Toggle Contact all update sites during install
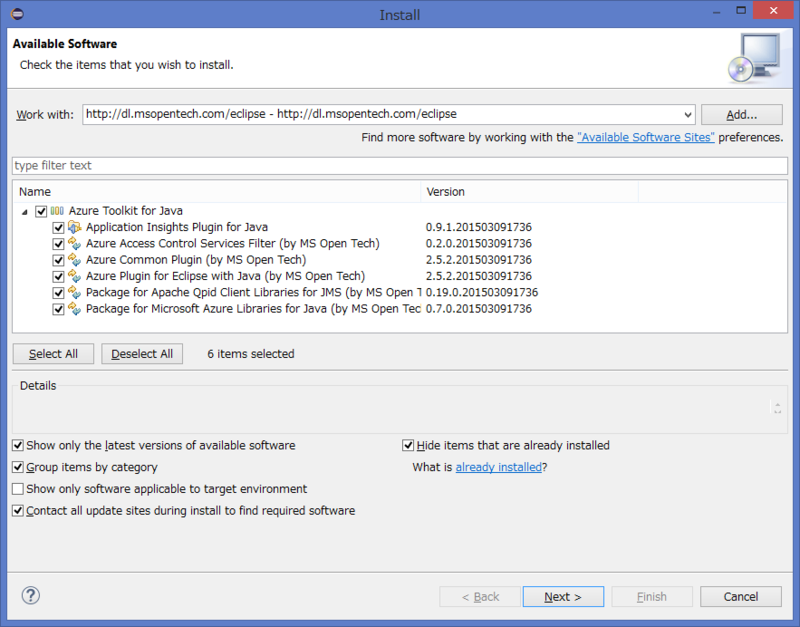Image resolution: width=800 pixels, height=627 pixels. 18,511
